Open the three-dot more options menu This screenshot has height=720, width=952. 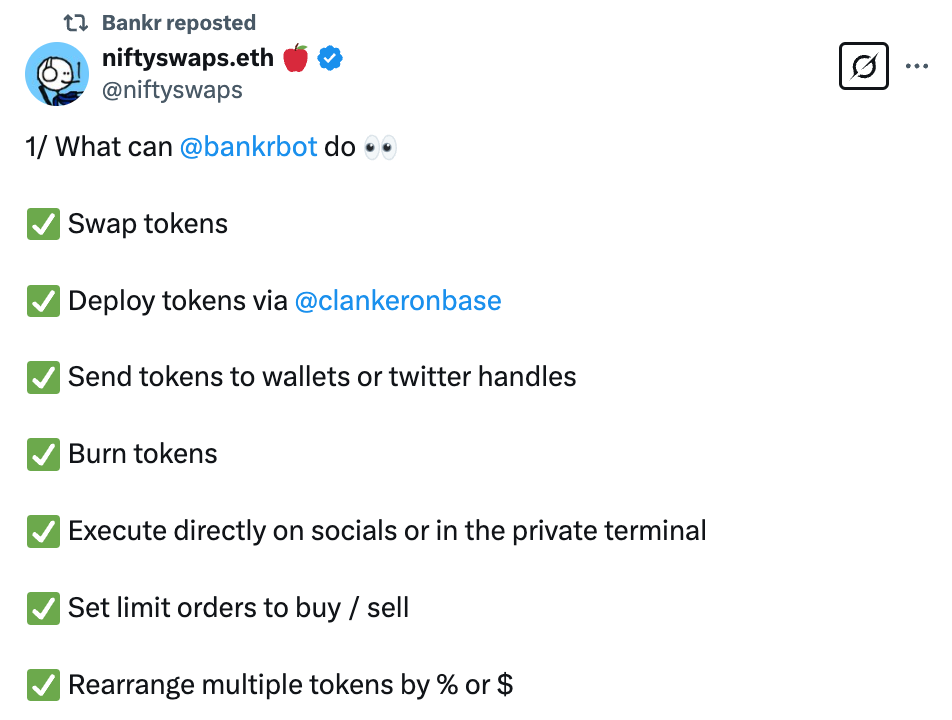[x=916, y=67]
